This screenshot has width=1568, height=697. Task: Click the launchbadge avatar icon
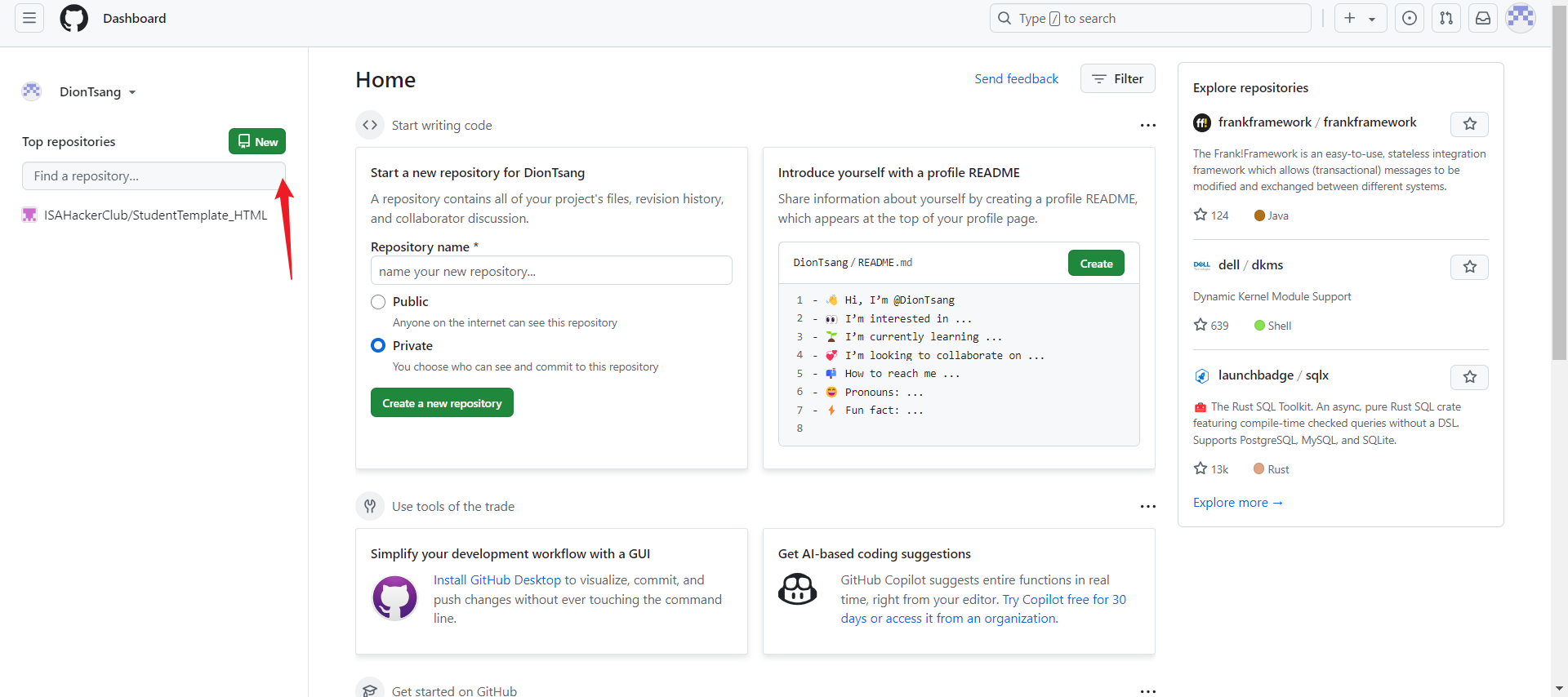tap(1202, 375)
